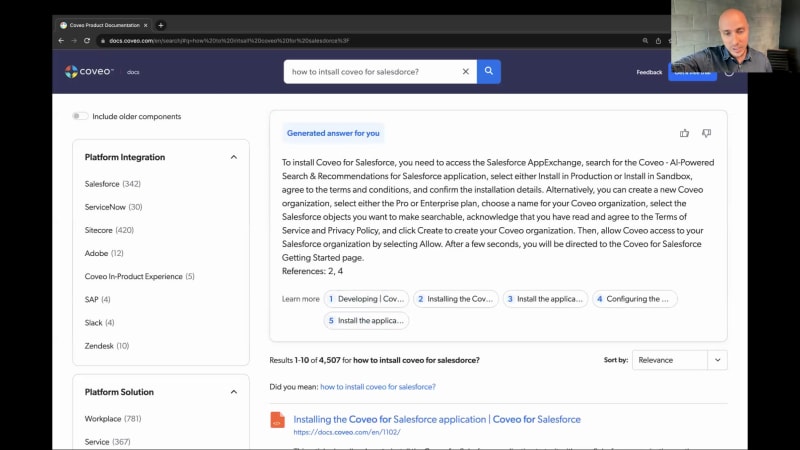Screen dimensions: 800x450
Task: Click the orange document icon of the first result
Action: click(x=277, y=419)
